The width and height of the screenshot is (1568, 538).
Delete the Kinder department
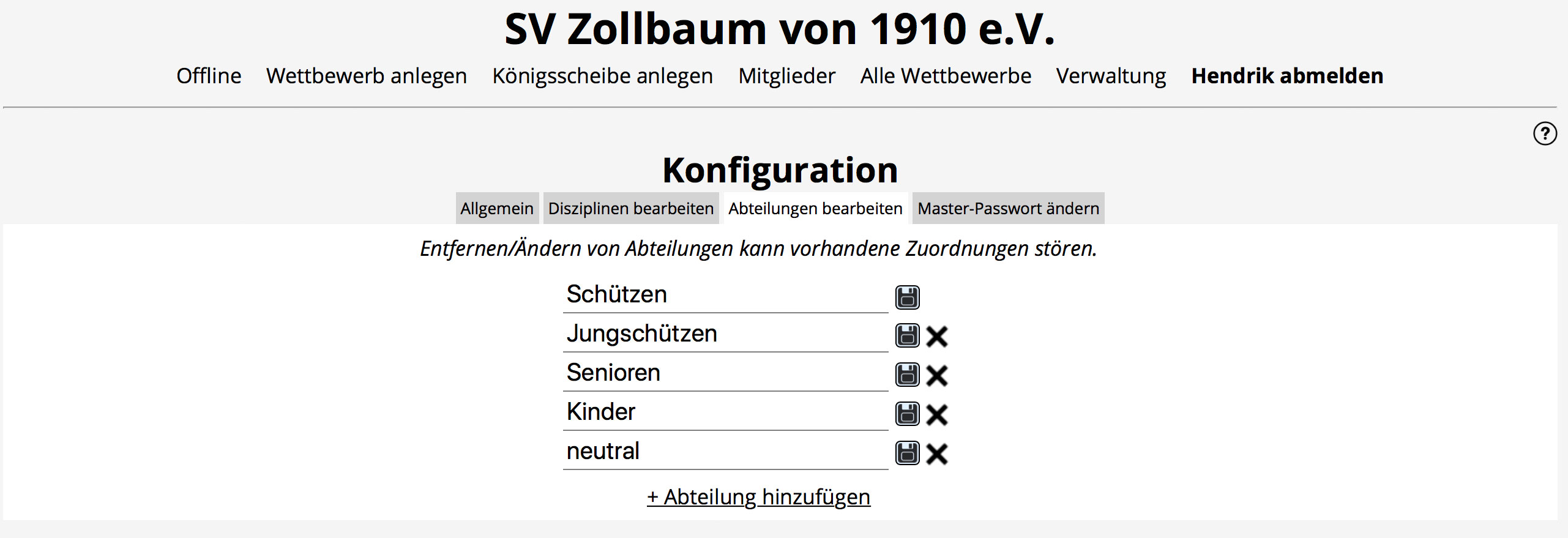tap(936, 414)
